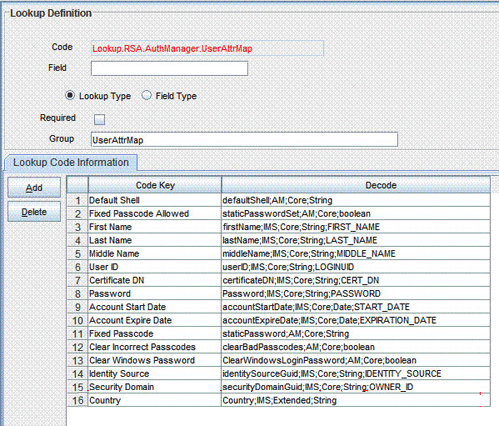Click the Group field containing UserAttrMap
The height and width of the screenshot is (426, 499).
[x=244, y=139]
